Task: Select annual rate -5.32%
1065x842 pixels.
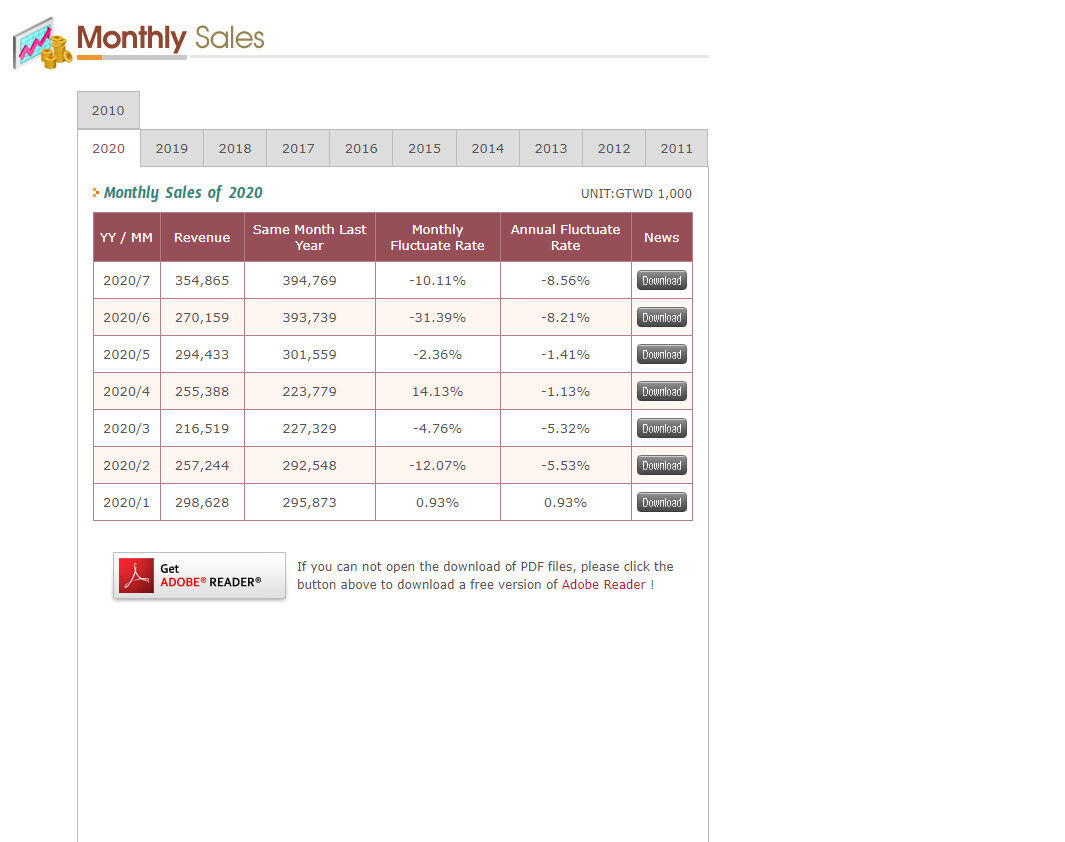Action: 565,428
